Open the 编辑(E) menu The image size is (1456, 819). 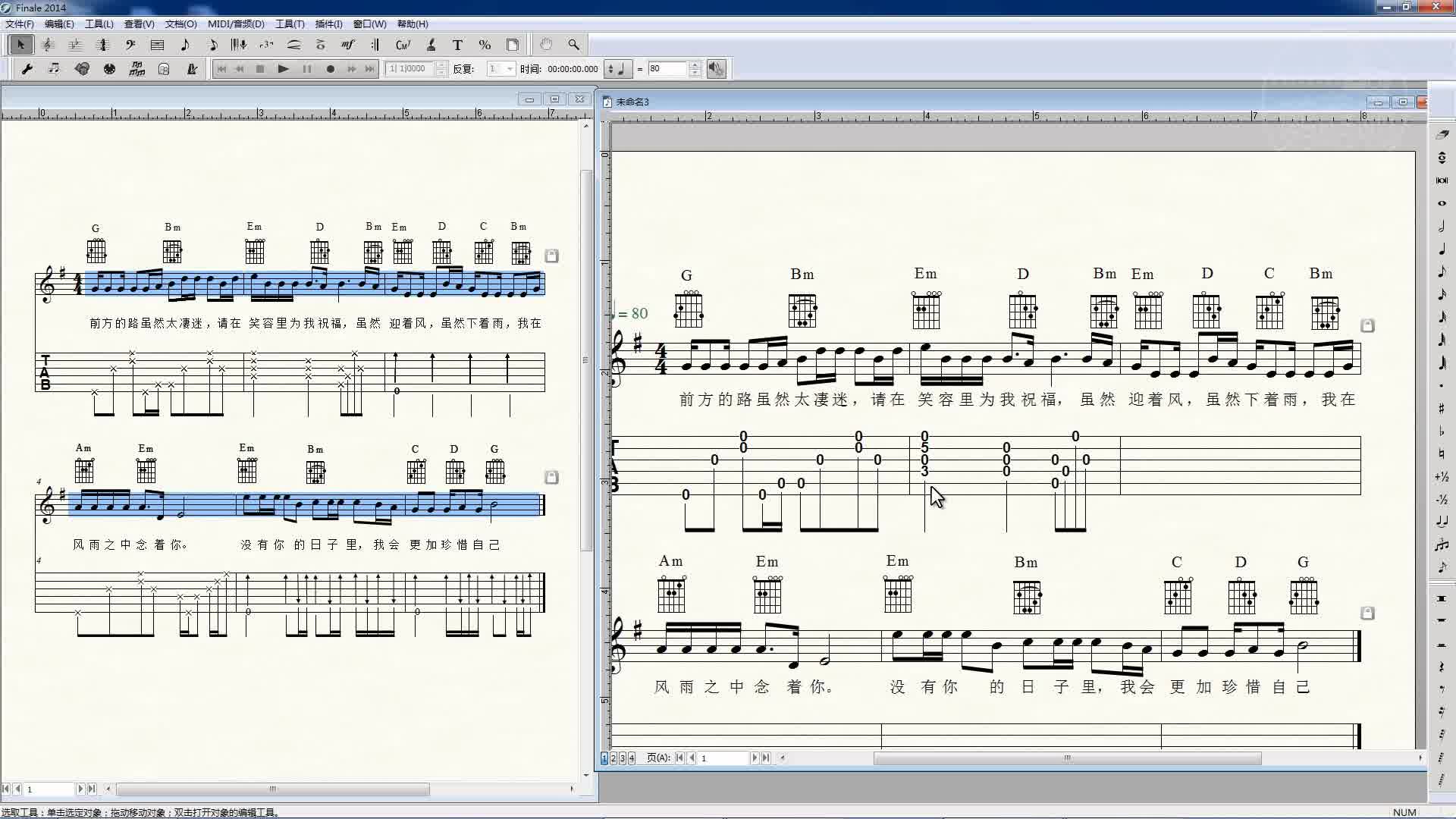click(x=59, y=24)
